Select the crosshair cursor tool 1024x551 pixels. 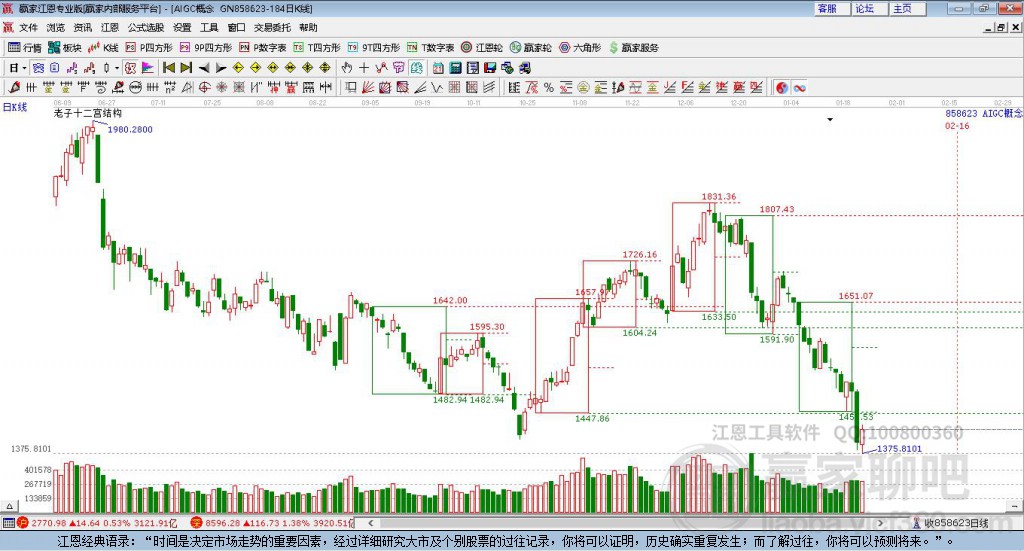(364, 68)
